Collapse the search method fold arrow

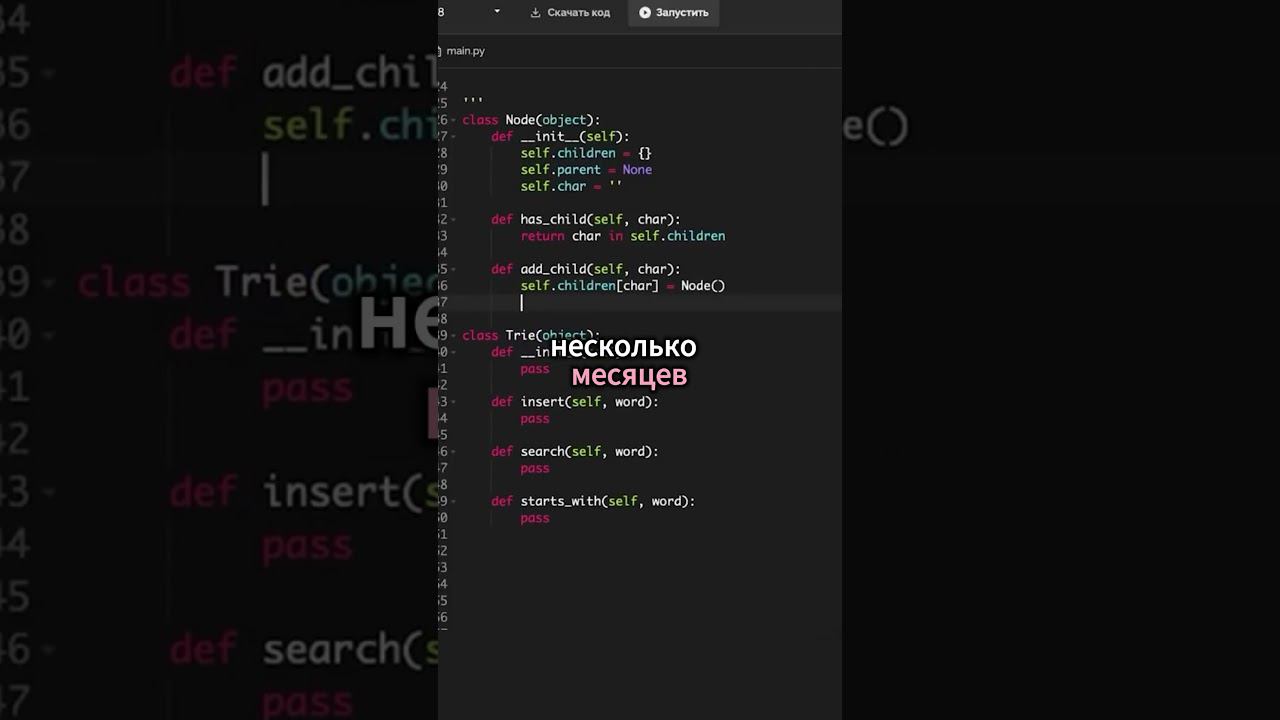(453, 452)
